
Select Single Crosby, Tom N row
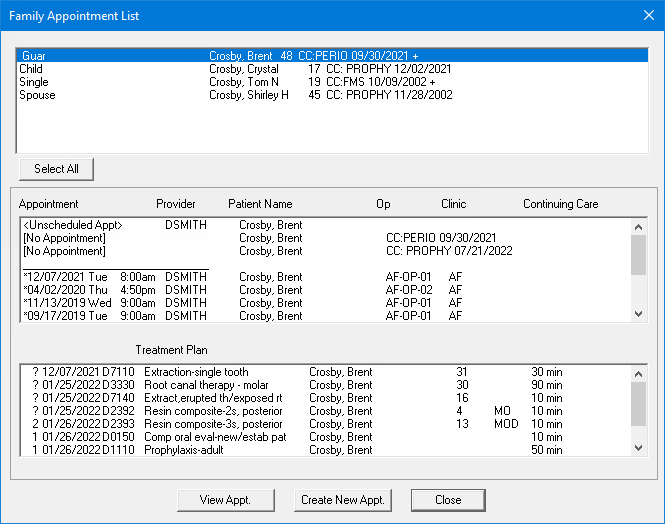tap(332, 82)
